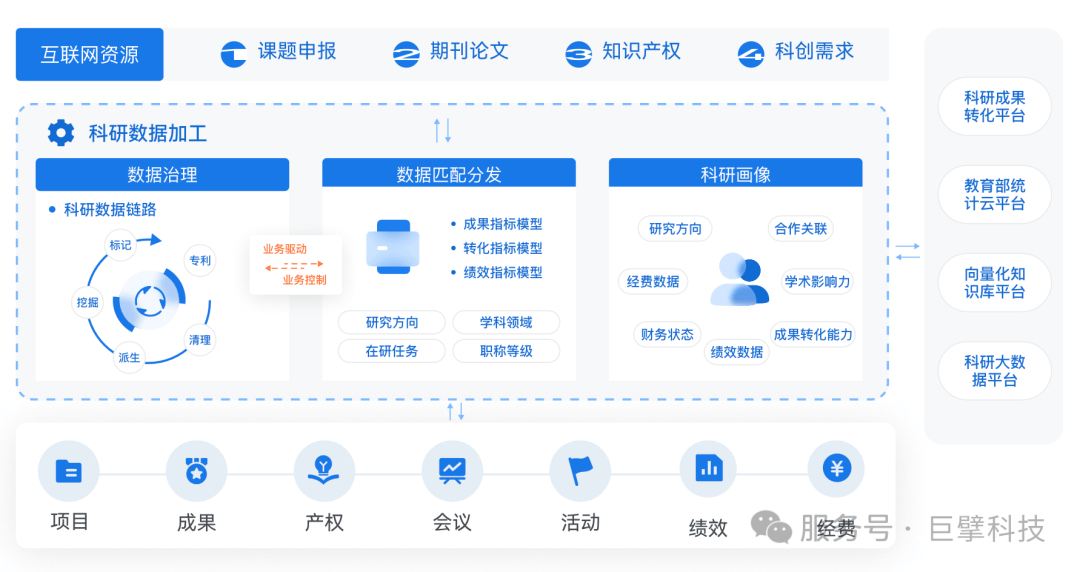Image resolution: width=1080 pixels, height=572 pixels.
Task: Open the 科研成果转化平台 button
Action: pyautogui.click(x=994, y=107)
